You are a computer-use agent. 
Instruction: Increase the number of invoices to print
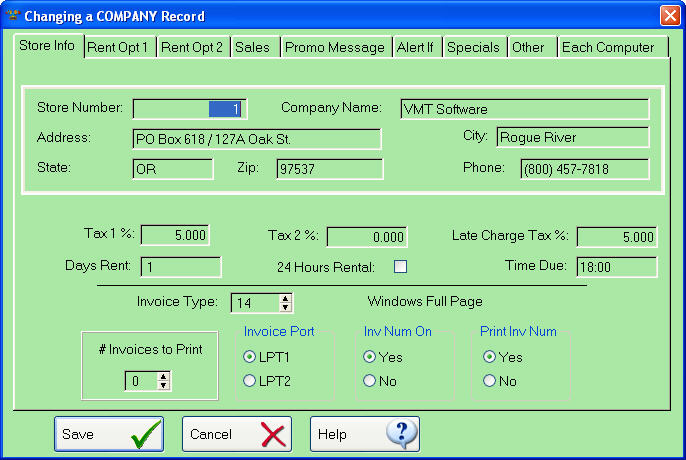164,376
